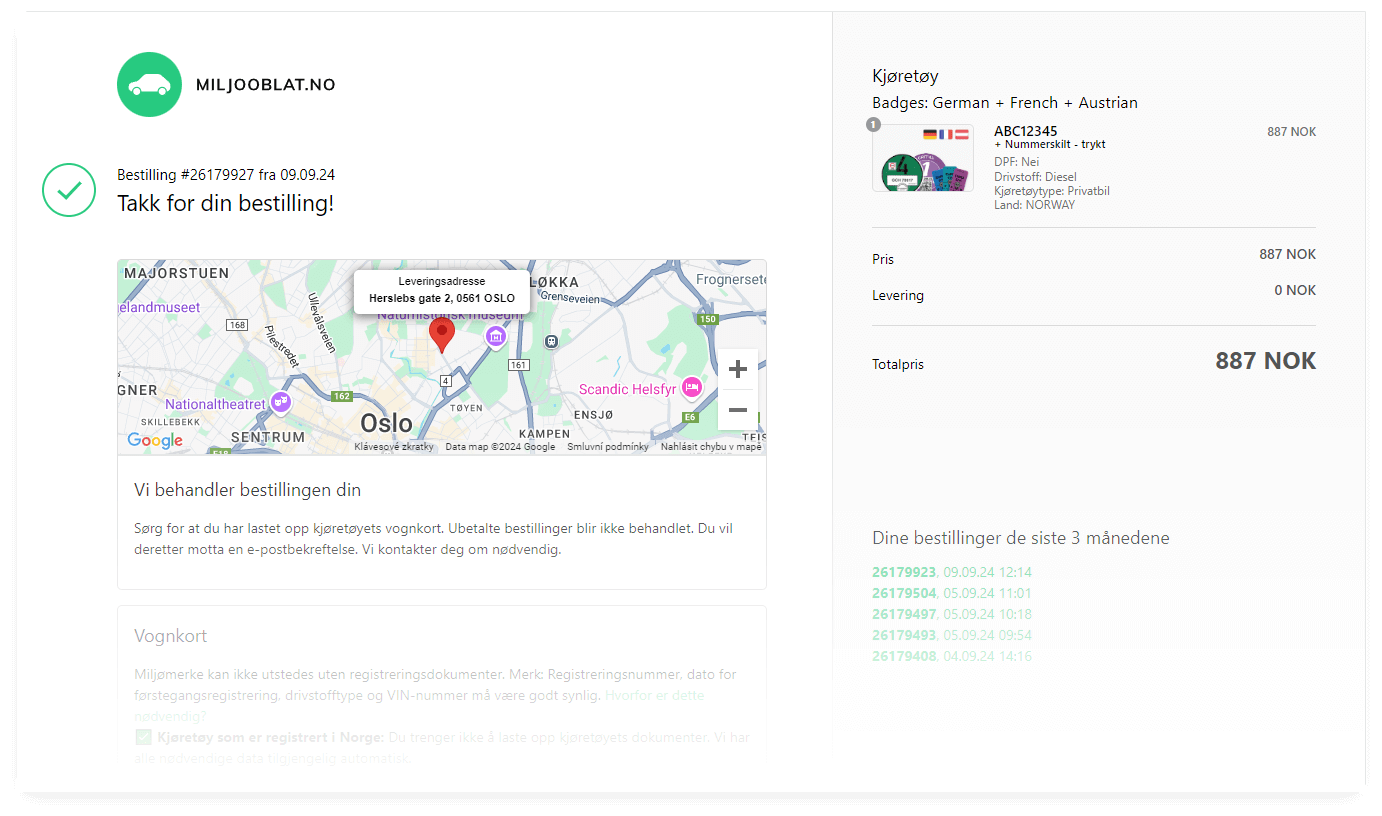Open order 26179504 from recent orders
Image resolution: width=1382 pixels, height=816 pixels.
(x=903, y=593)
